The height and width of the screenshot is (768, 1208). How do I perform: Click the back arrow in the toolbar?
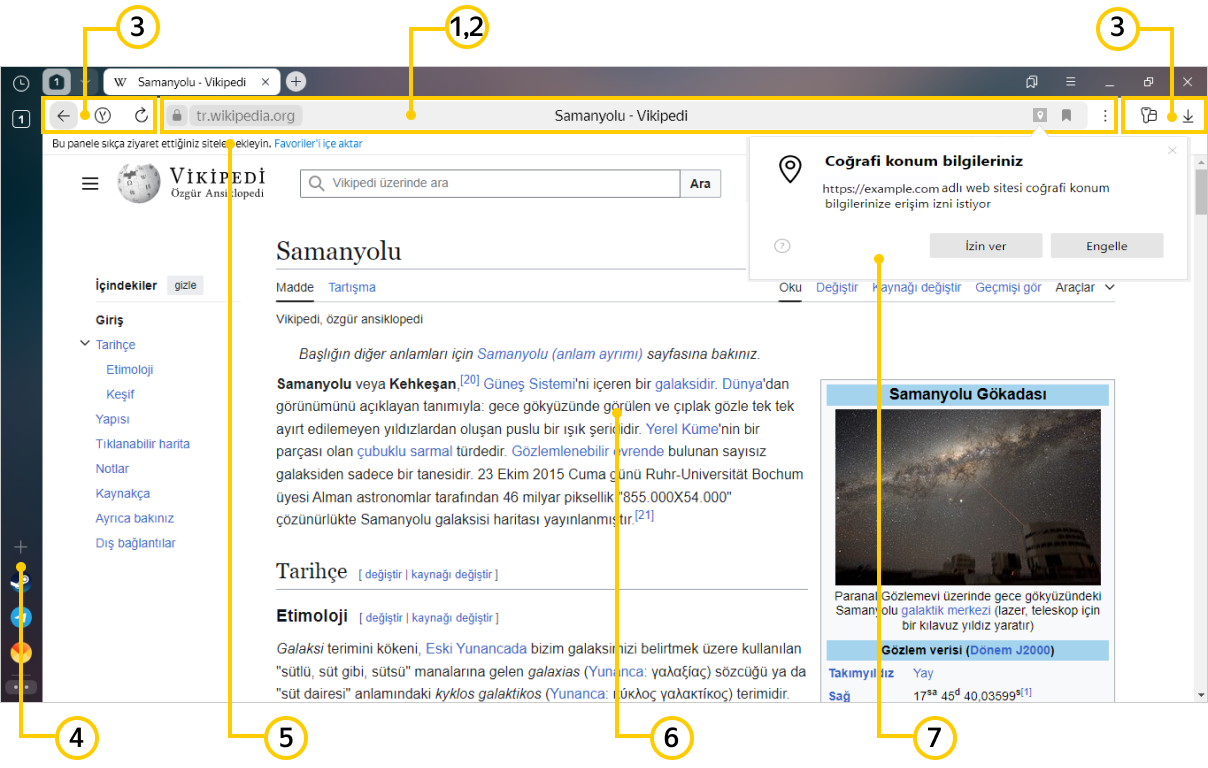(x=63, y=116)
